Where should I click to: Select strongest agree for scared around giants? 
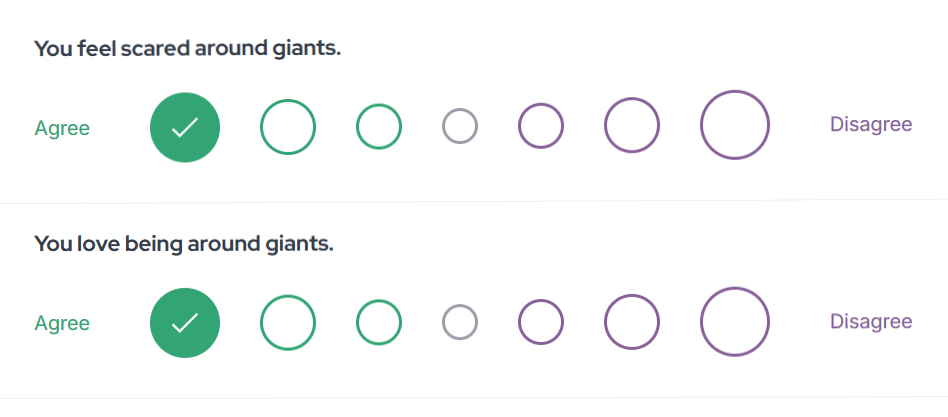click(x=185, y=127)
